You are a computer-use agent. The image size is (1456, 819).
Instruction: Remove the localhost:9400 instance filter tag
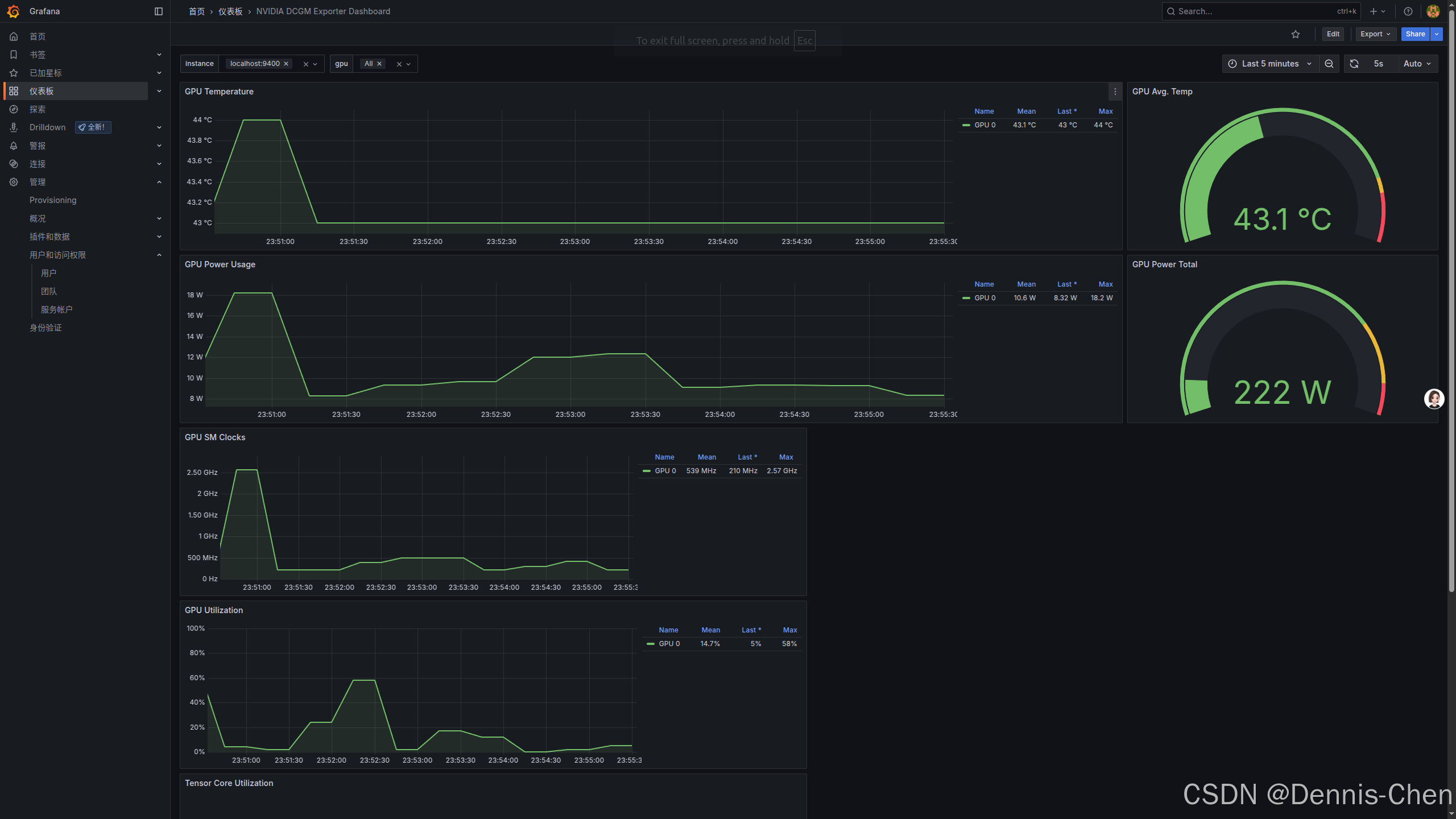(286, 64)
